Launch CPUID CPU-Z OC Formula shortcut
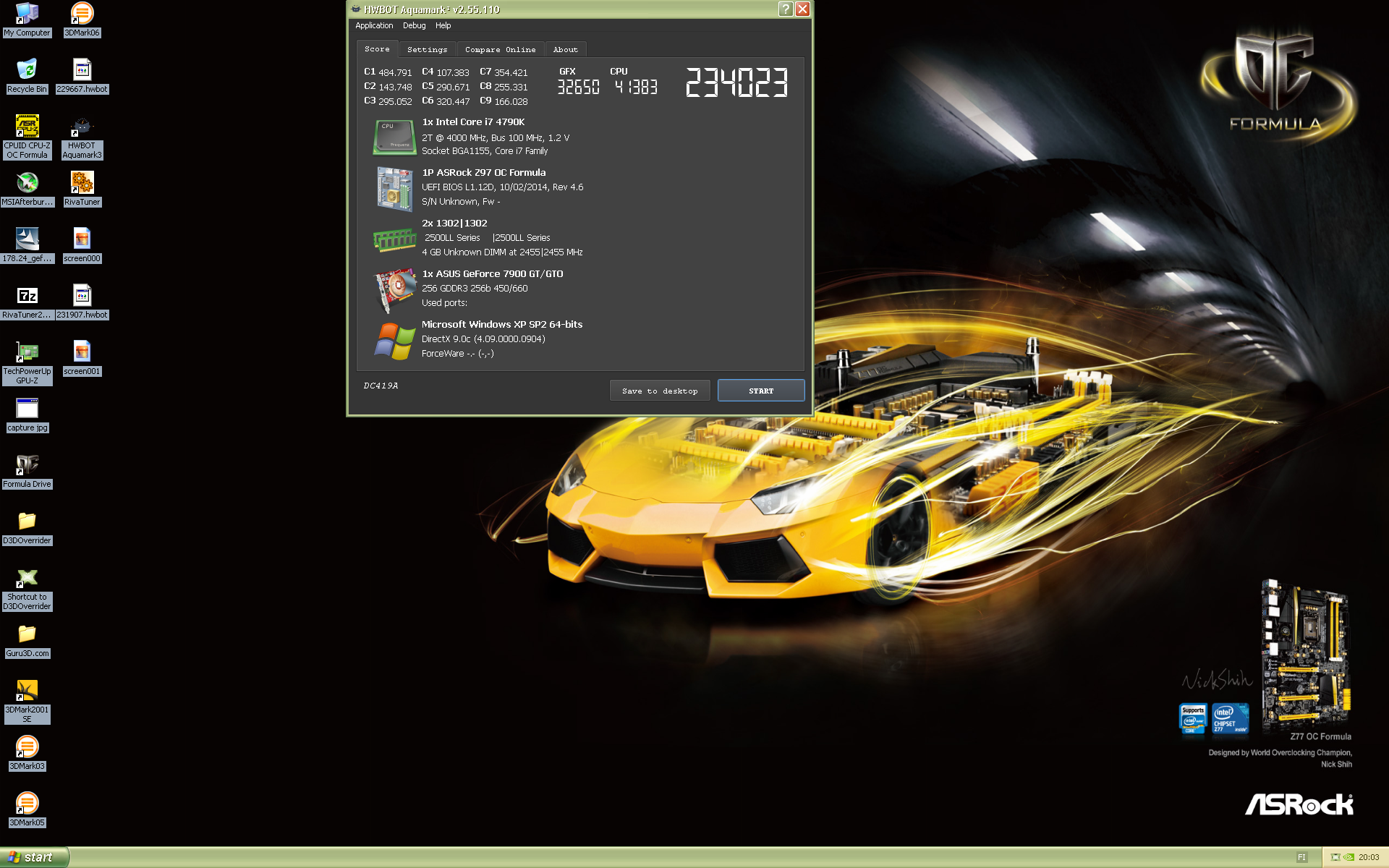 click(x=27, y=137)
